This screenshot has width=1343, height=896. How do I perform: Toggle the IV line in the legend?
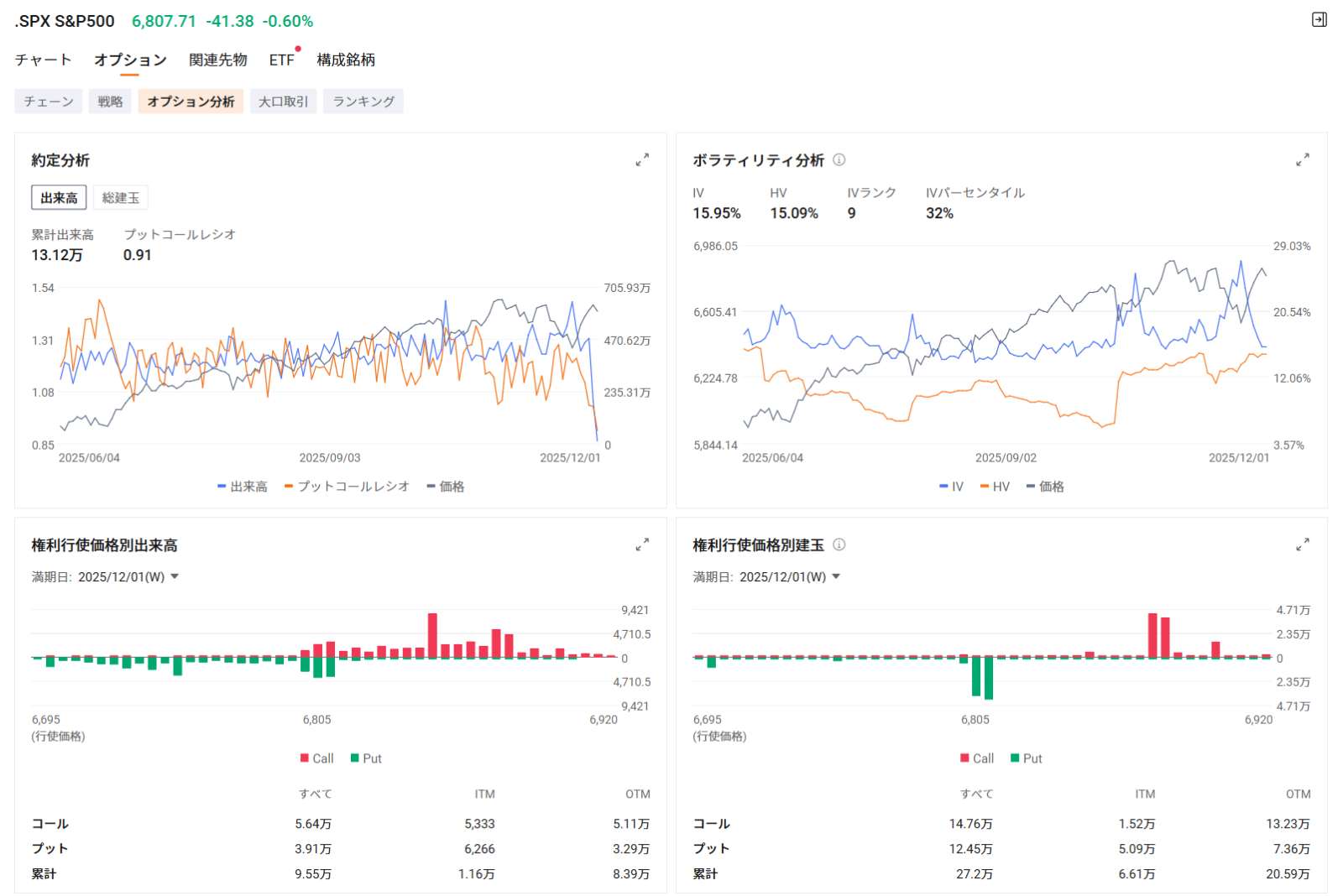click(x=953, y=486)
